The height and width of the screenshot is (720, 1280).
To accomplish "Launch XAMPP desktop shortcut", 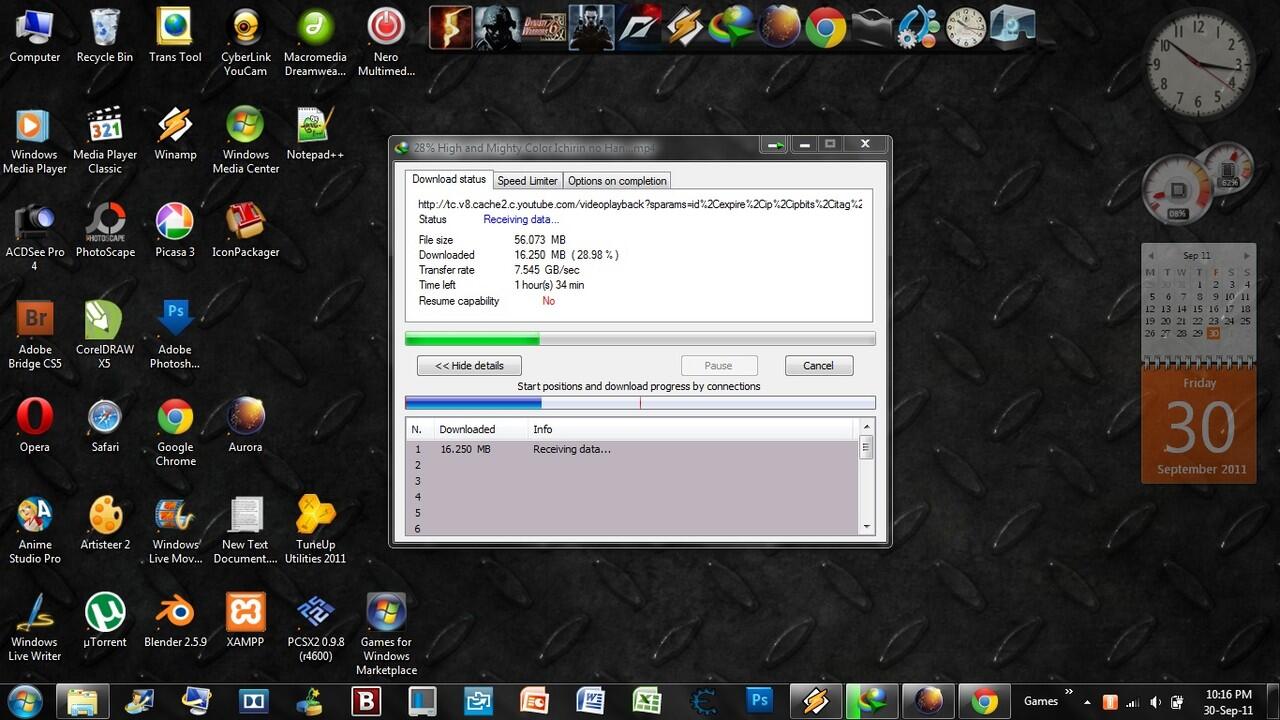I will [245, 620].
